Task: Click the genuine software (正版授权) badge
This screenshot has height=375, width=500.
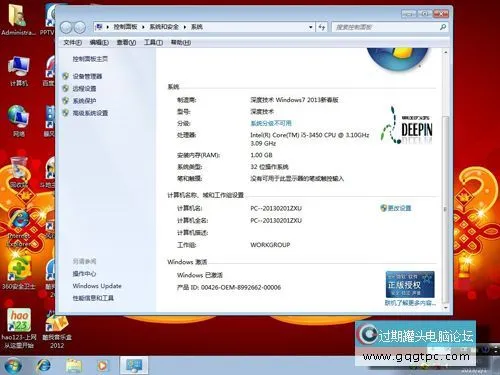Action: [410, 285]
